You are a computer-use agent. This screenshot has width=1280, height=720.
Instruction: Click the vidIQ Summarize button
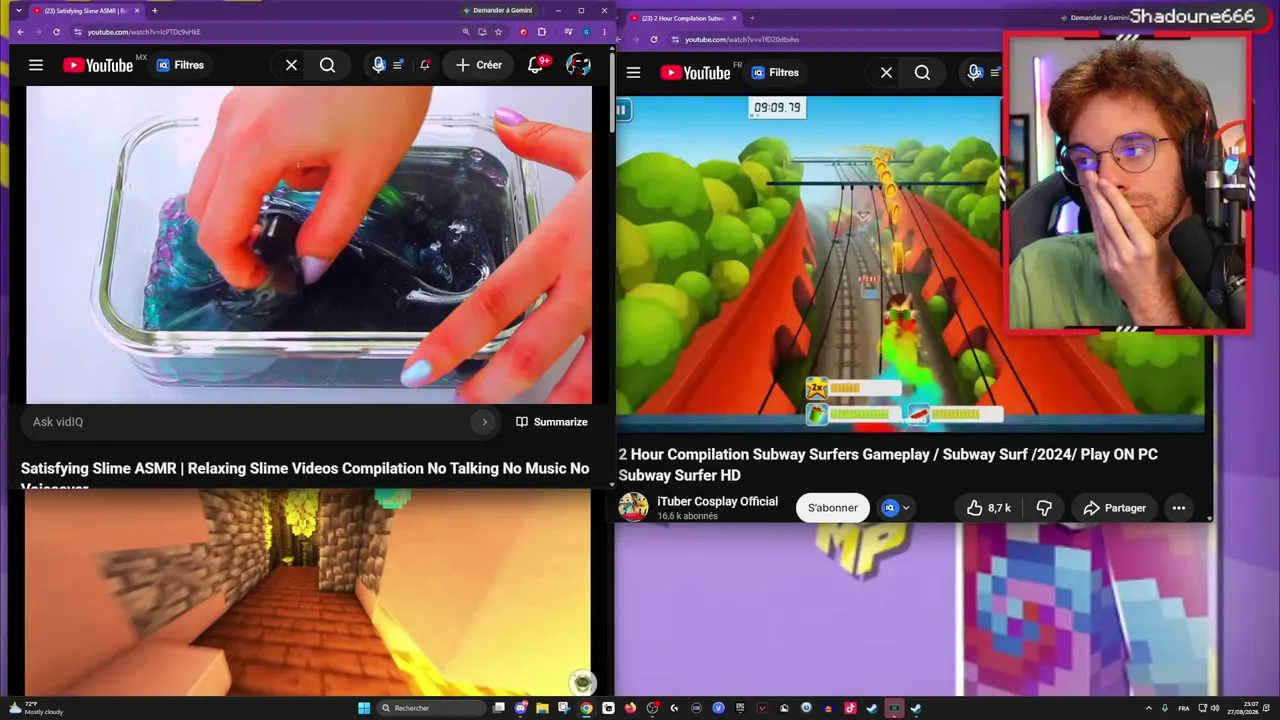551,422
